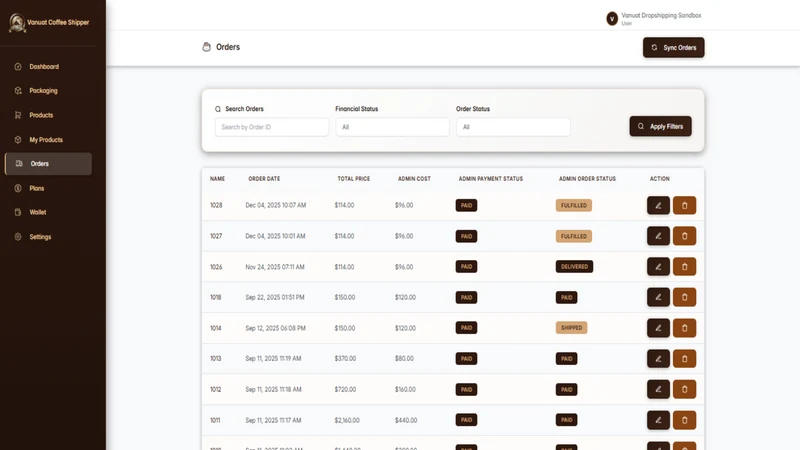The image size is (800, 450).
Task: Click the Delivered badge for order 1026
Action: click(574, 266)
